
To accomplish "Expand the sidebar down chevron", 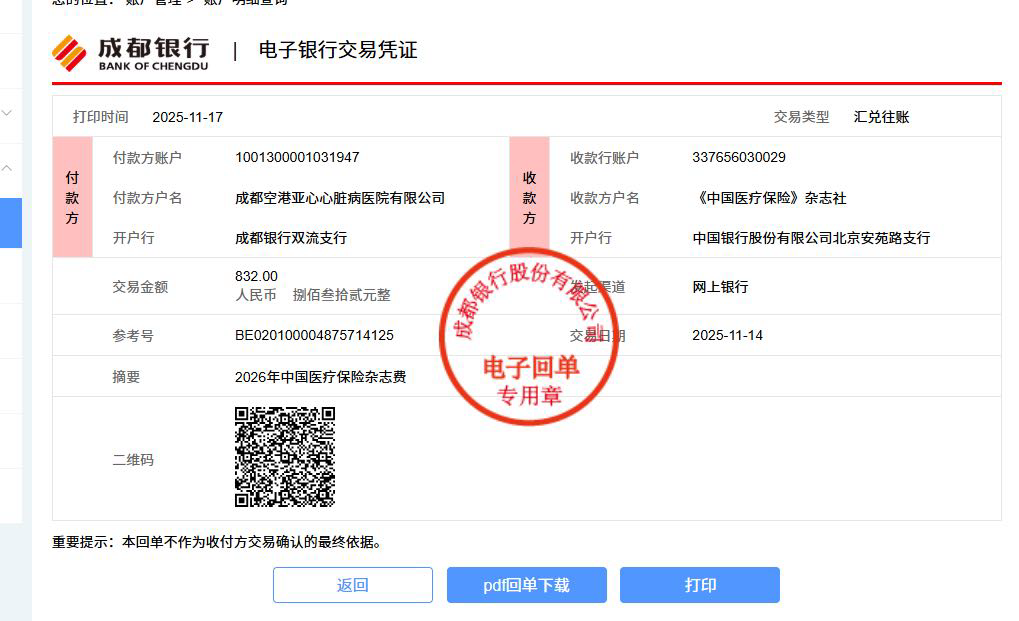I will pos(7,113).
